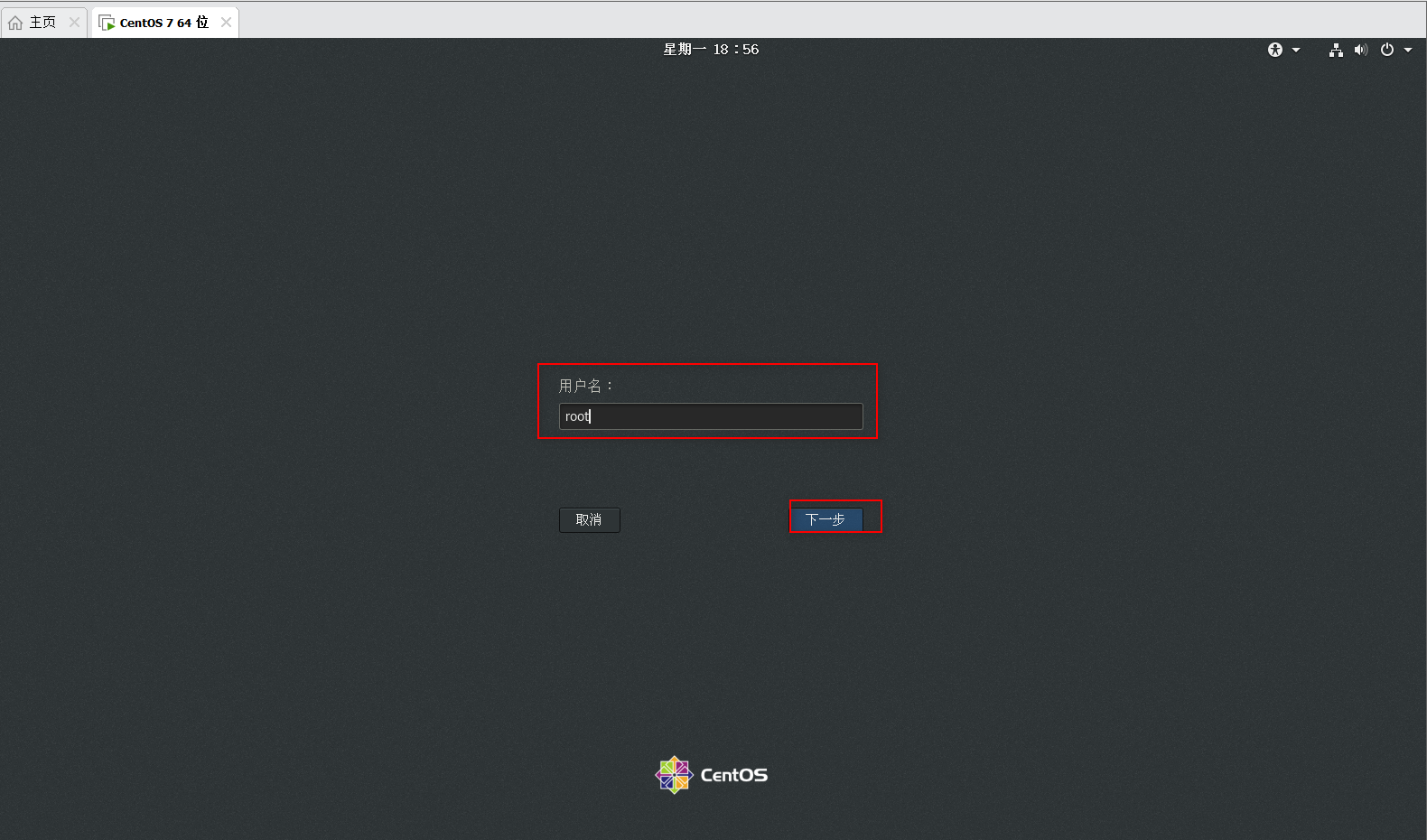1427x840 pixels.
Task: Focus the 用户名 input field
Action: pos(711,416)
